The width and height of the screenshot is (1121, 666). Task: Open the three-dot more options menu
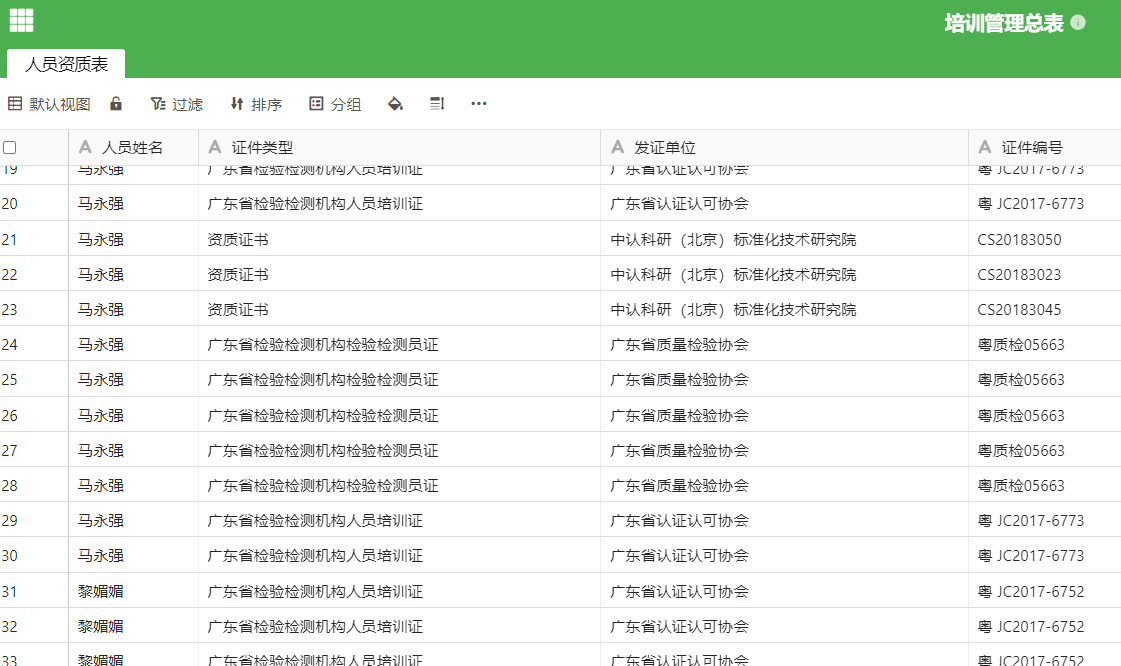click(479, 104)
